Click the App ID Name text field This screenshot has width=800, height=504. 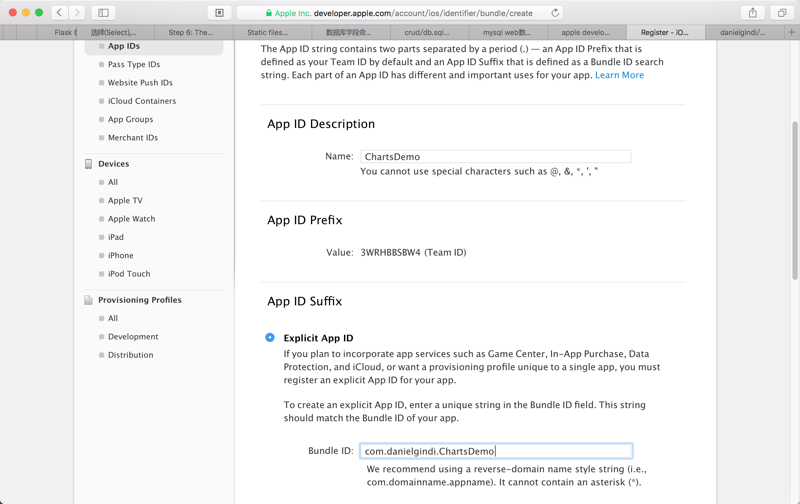496,157
